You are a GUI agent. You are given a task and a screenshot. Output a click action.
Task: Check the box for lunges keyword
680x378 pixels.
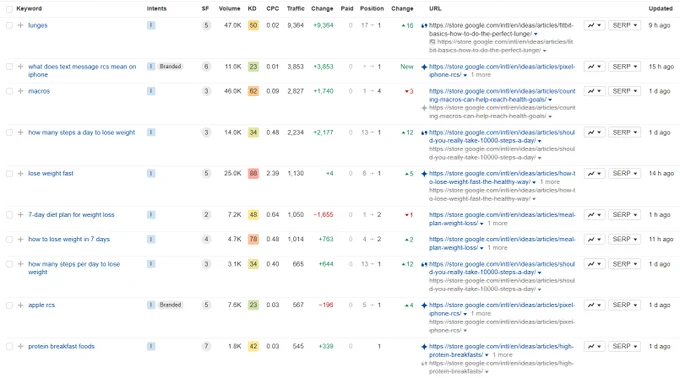(9, 25)
